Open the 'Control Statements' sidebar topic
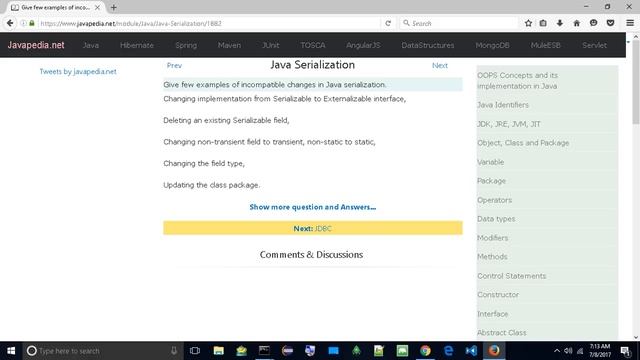 [x=511, y=276]
